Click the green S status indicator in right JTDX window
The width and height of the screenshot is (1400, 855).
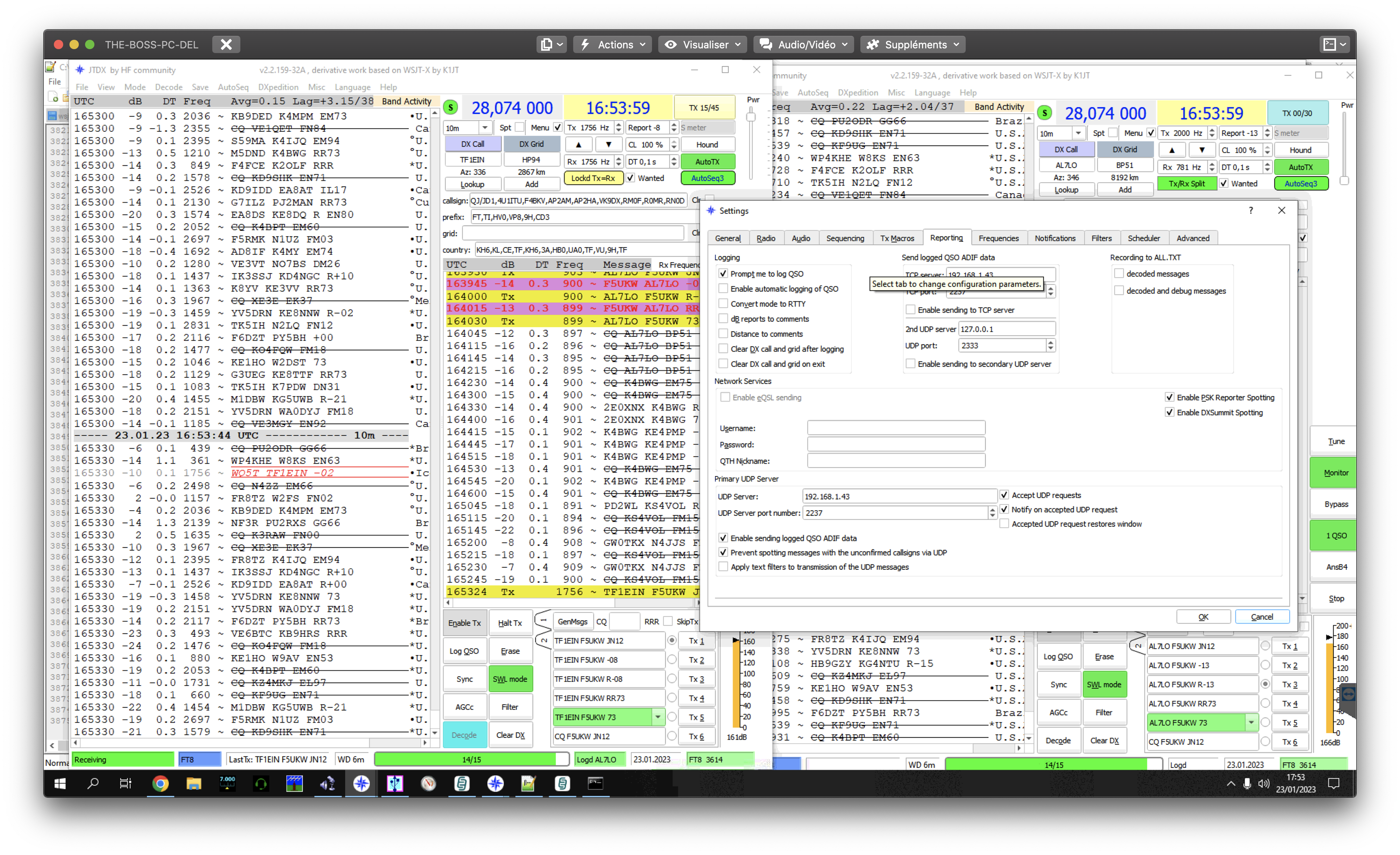pyautogui.click(x=1044, y=113)
